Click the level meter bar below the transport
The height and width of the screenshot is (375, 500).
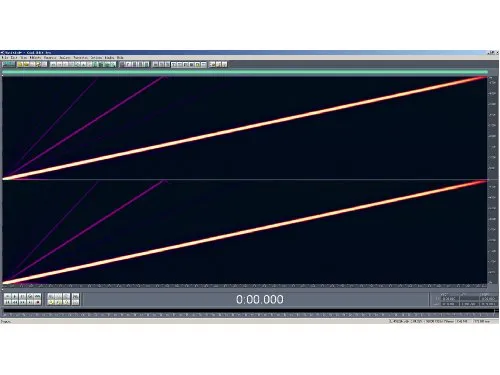[x=248, y=311]
